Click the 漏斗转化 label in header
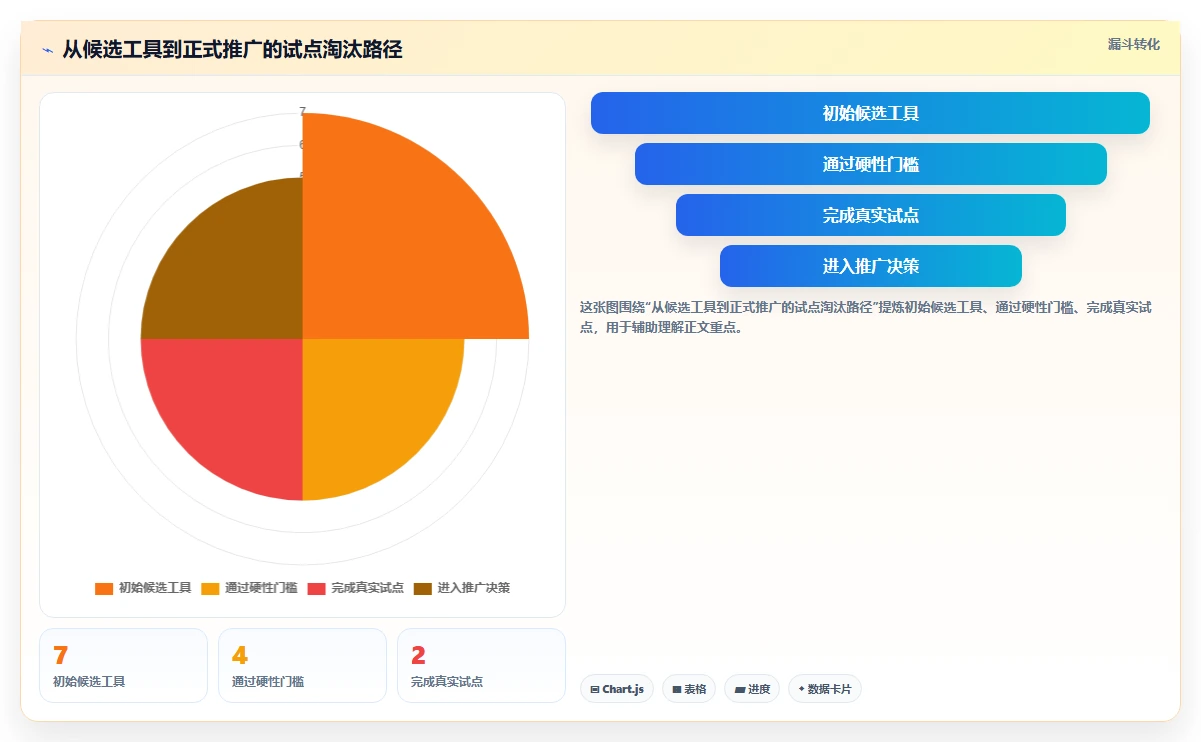This screenshot has height=742, width=1201. point(1134,44)
